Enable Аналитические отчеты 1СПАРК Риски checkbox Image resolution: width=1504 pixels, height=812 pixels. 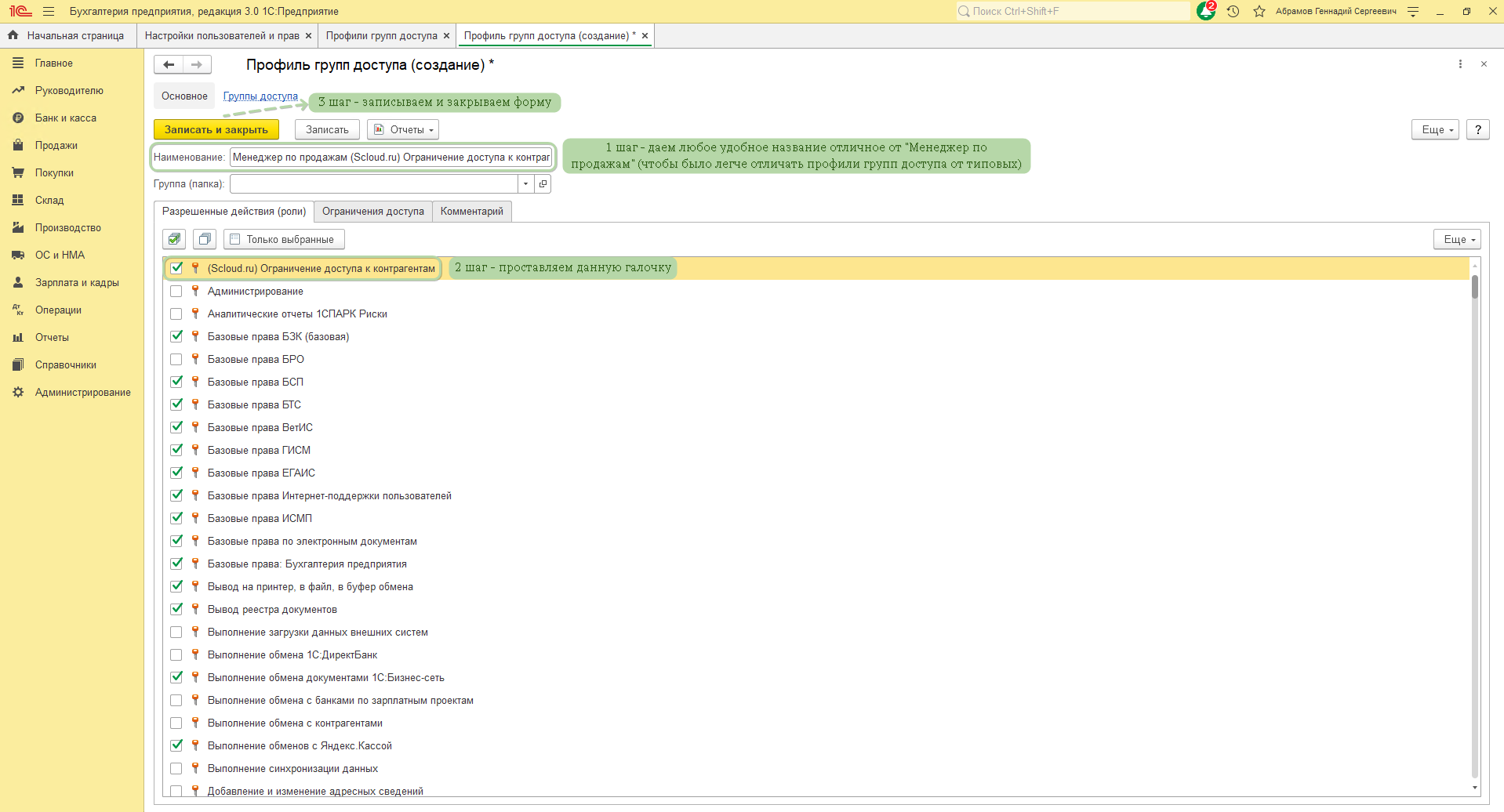pos(176,314)
